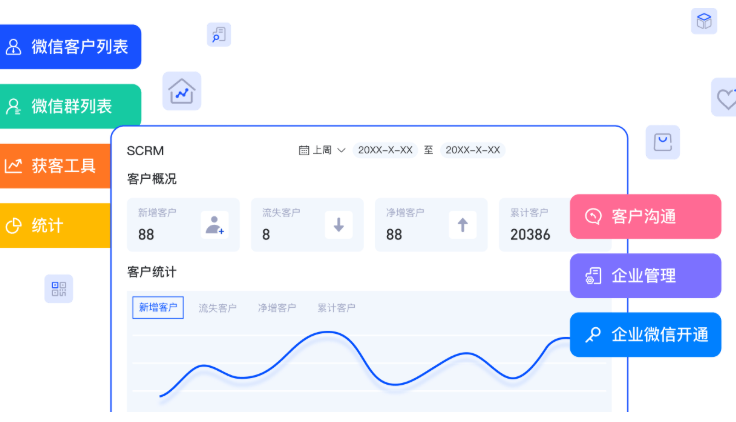
Task: Click the shopping bag floating icon
Action: pyautogui.click(x=663, y=142)
